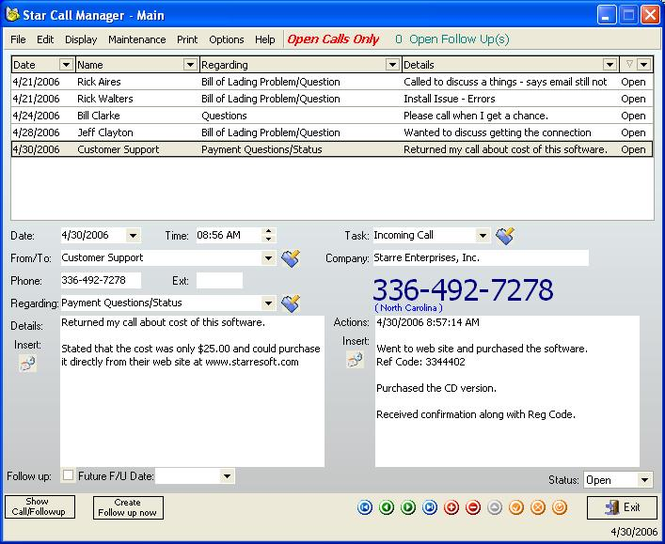Click the broom icon next to From/To field
665x544 pixels.
(x=291, y=258)
